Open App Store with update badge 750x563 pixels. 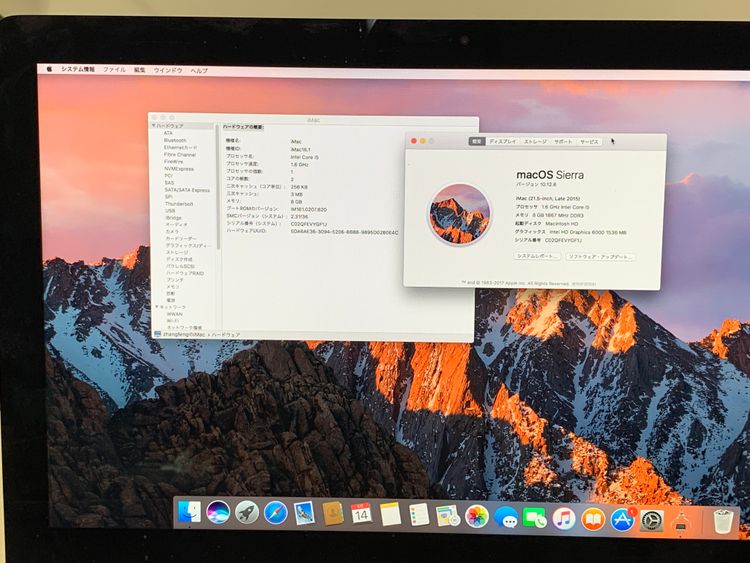(622, 520)
